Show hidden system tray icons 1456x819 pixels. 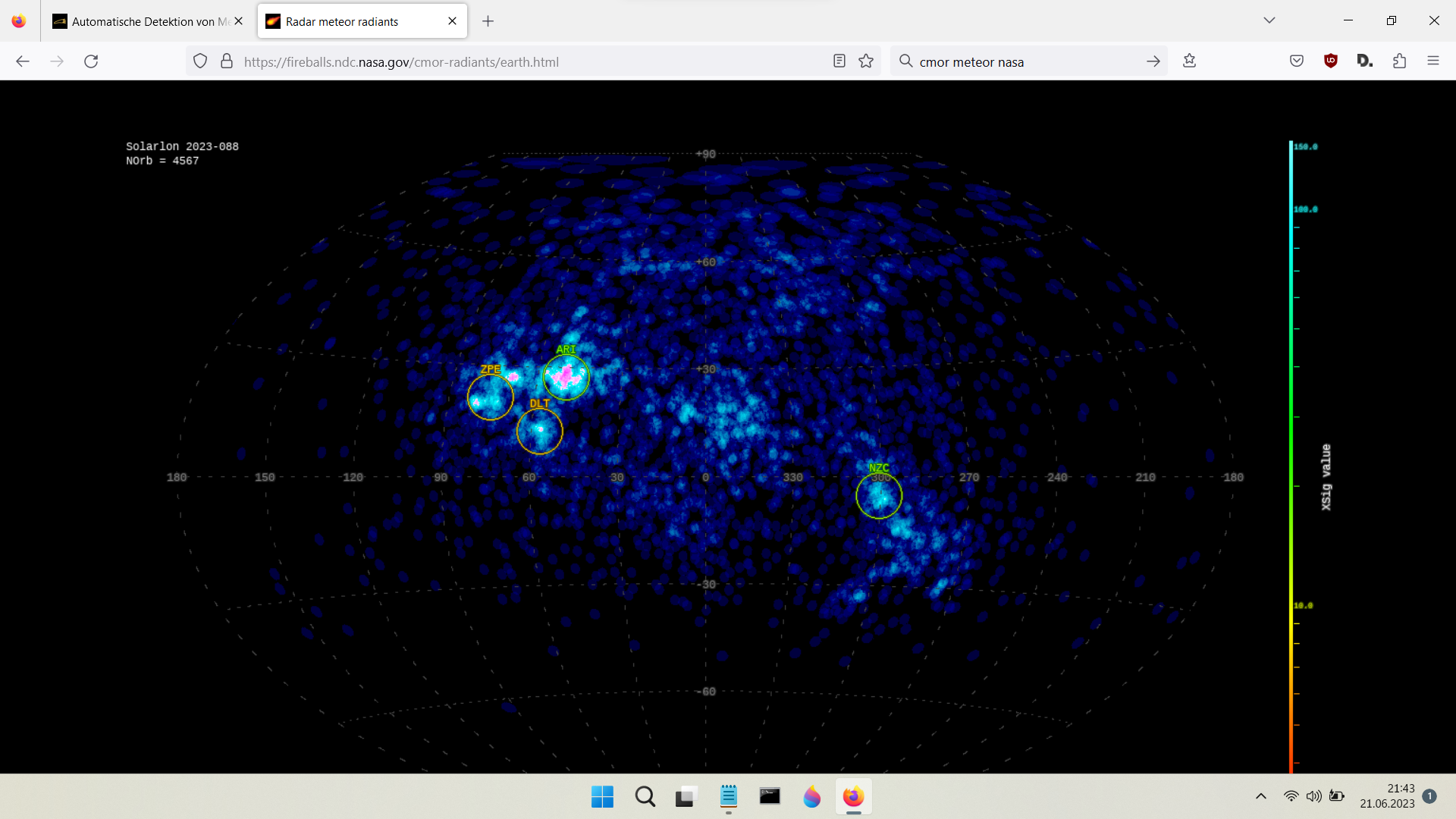coord(1261,796)
